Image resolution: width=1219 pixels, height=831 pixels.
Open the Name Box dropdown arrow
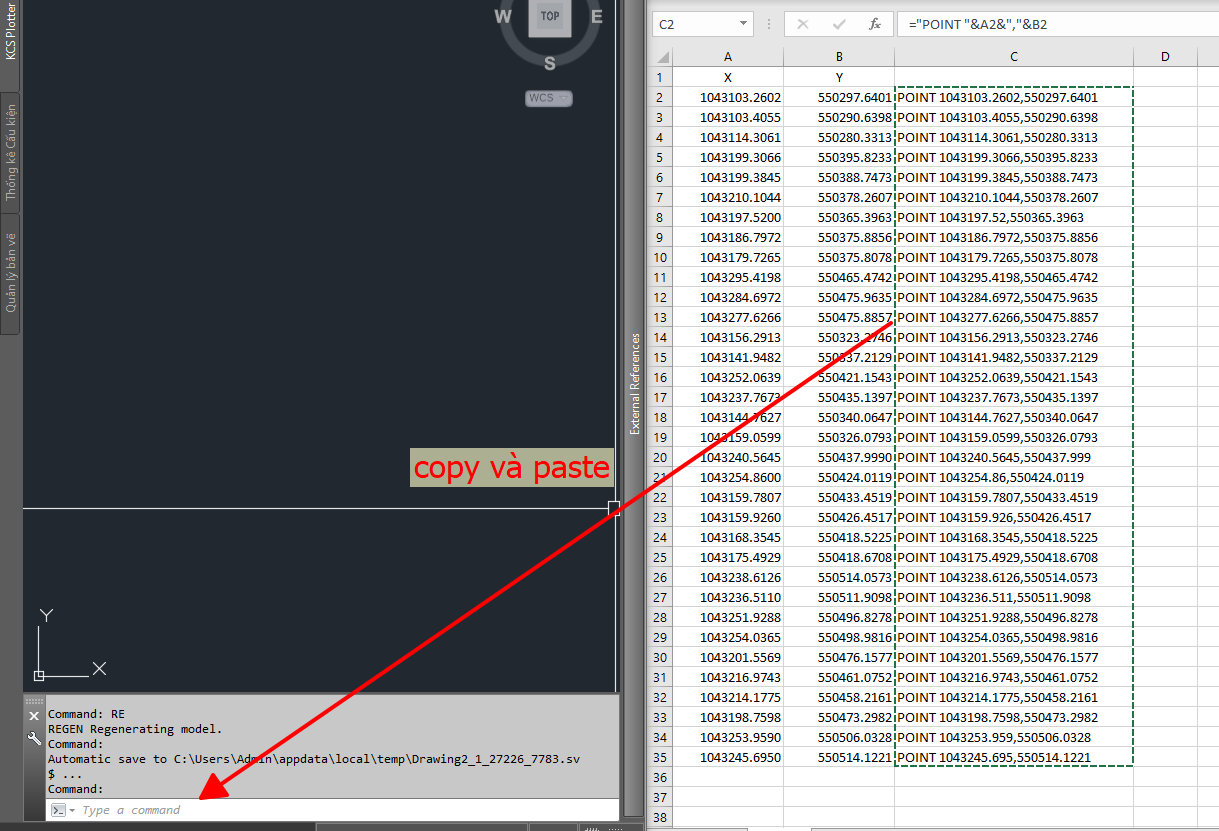tap(743, 24)
